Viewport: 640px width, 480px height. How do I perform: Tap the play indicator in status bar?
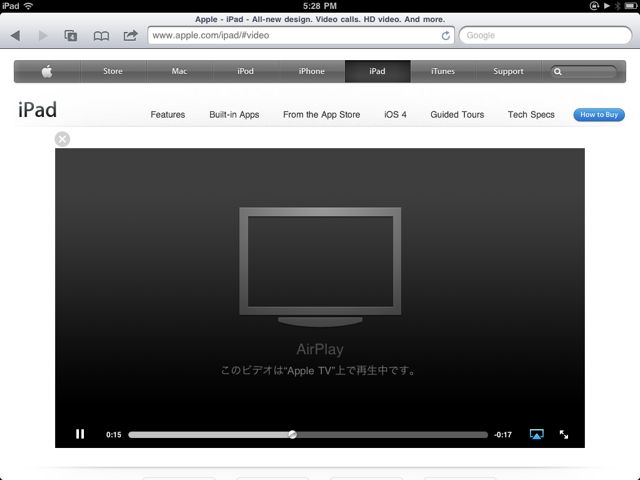(x=607, y=6)
